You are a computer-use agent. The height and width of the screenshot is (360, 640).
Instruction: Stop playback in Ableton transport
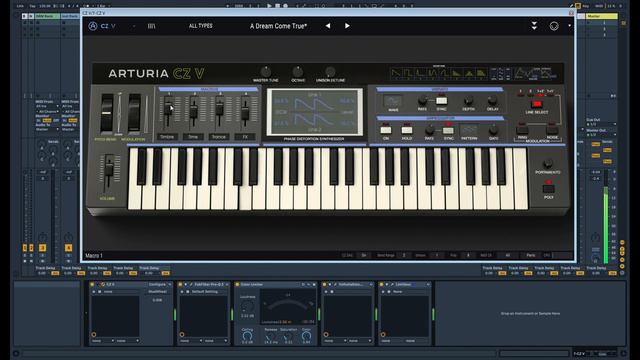(x=278, y=6)
